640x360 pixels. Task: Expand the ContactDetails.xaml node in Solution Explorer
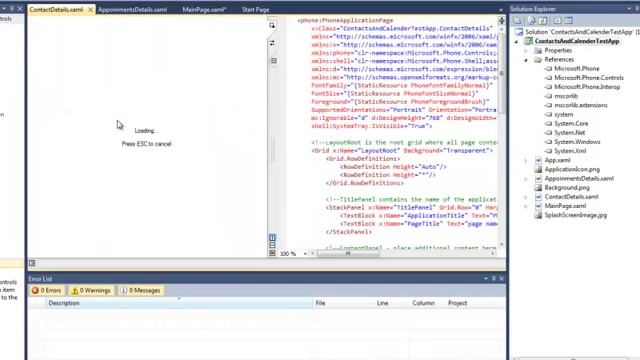[x=526, y=197]
